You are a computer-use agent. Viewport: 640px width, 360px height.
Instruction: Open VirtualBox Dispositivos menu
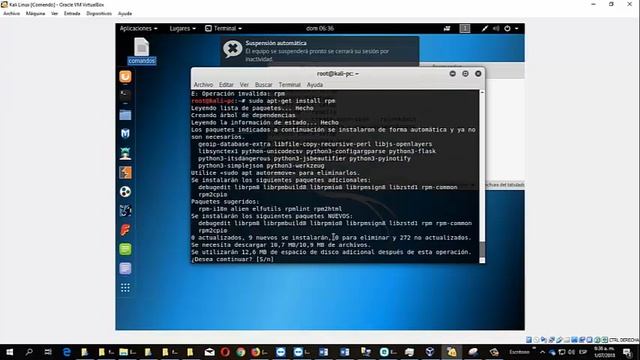99,13
